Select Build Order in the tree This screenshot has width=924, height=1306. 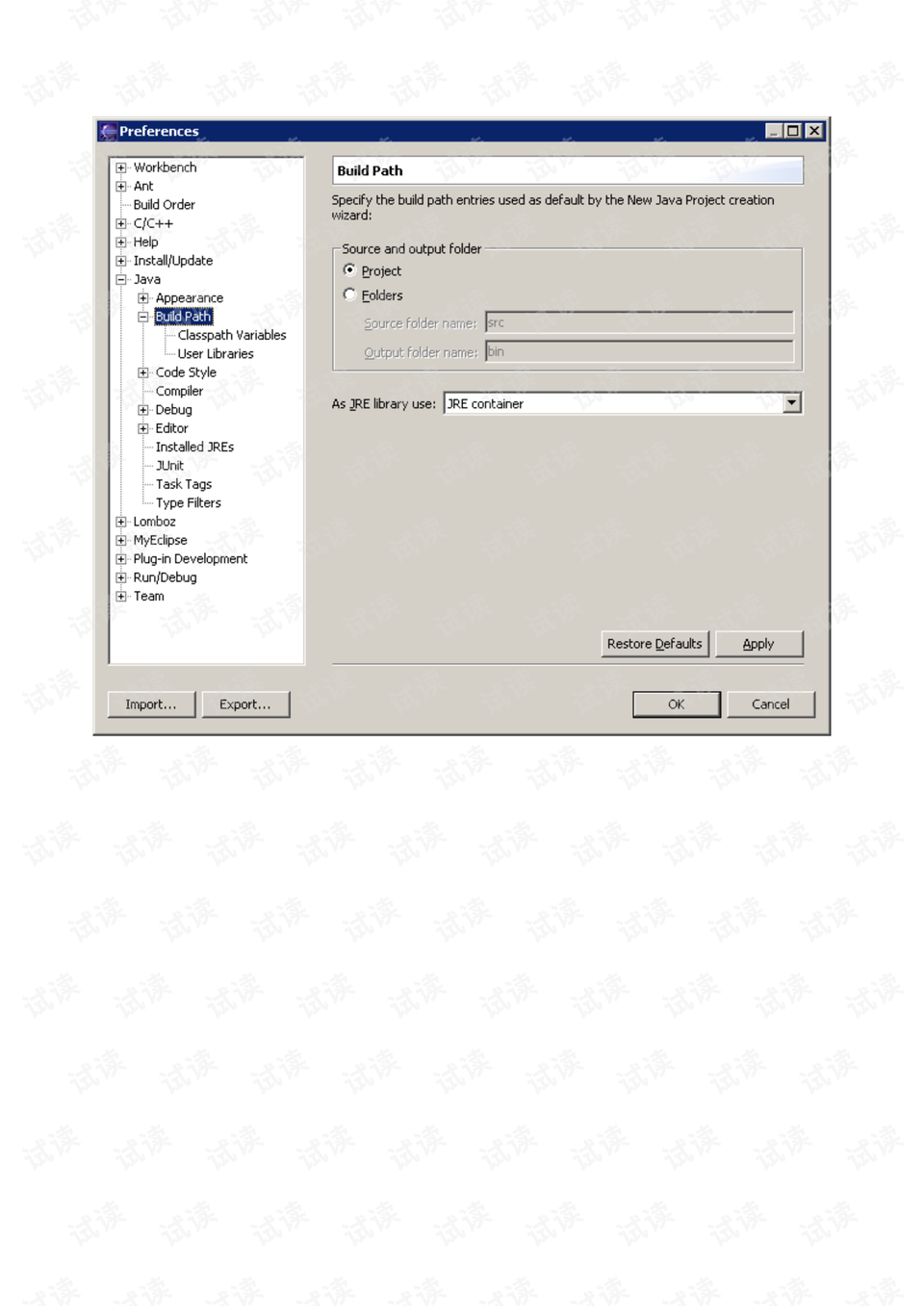tap(164, 204)
